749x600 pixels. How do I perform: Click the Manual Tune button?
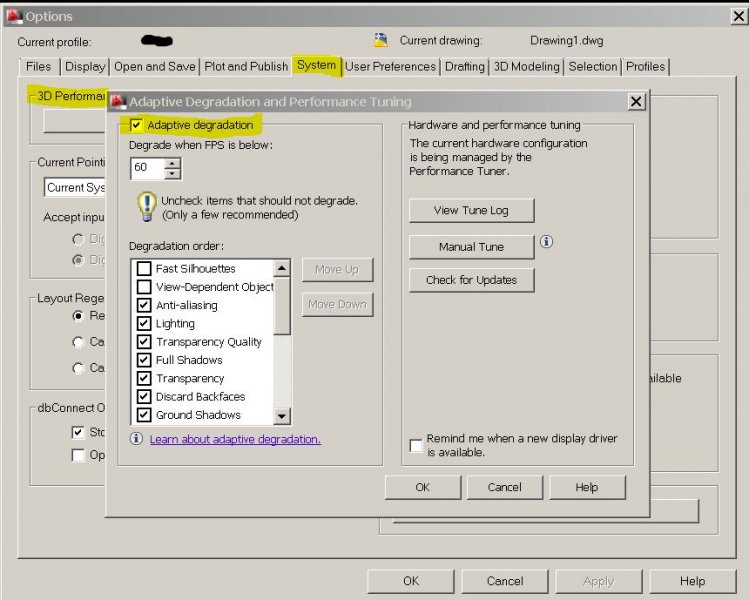click(471, 247)
